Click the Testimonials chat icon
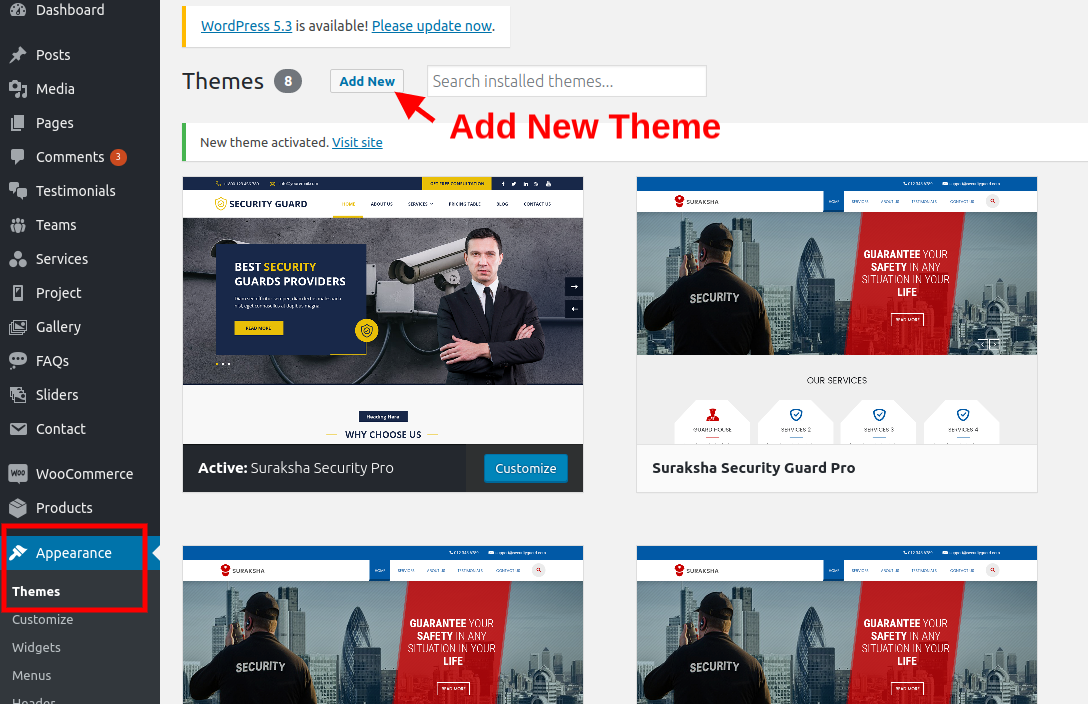 click(18, 191)
